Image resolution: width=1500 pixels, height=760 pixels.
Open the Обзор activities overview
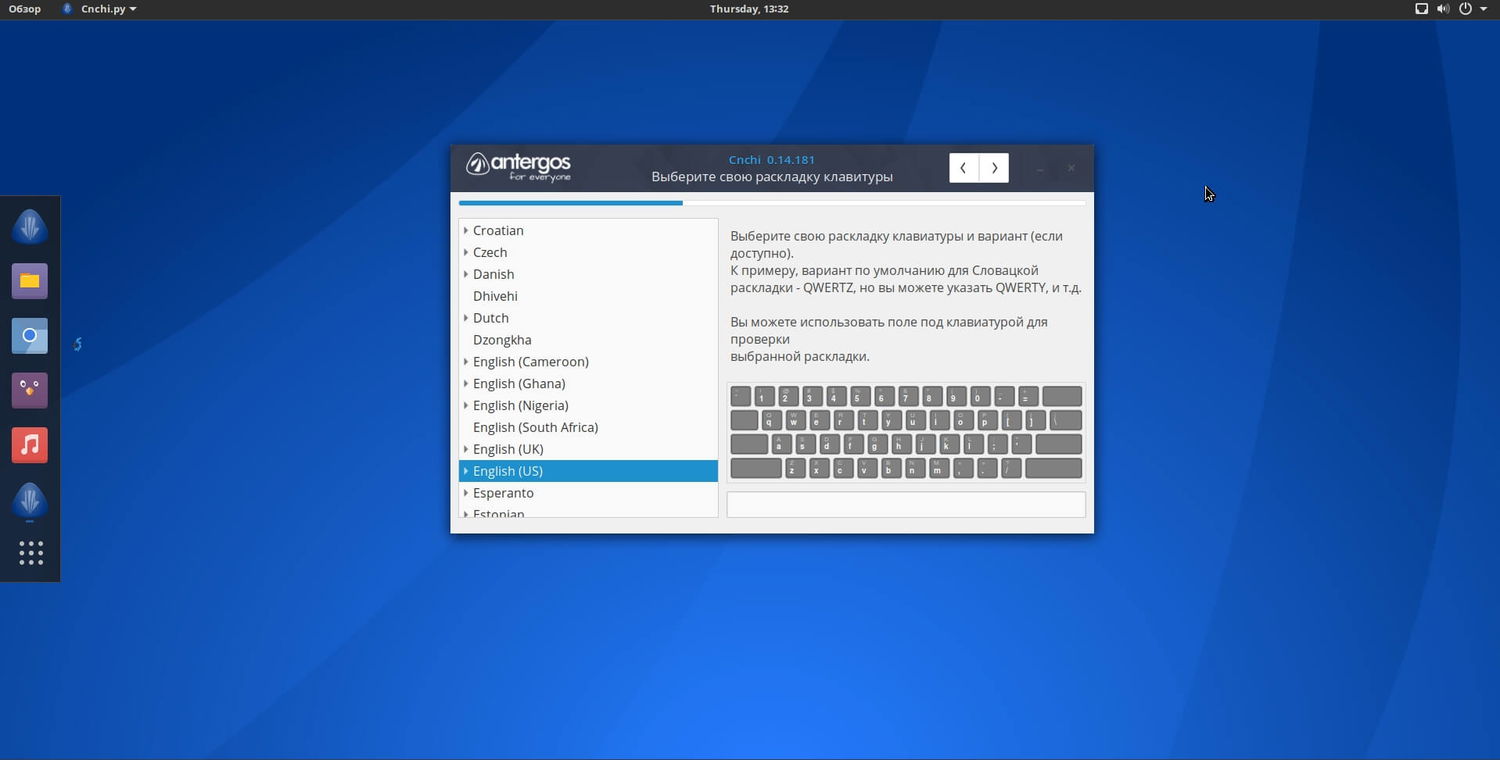(x=25, y=9)
